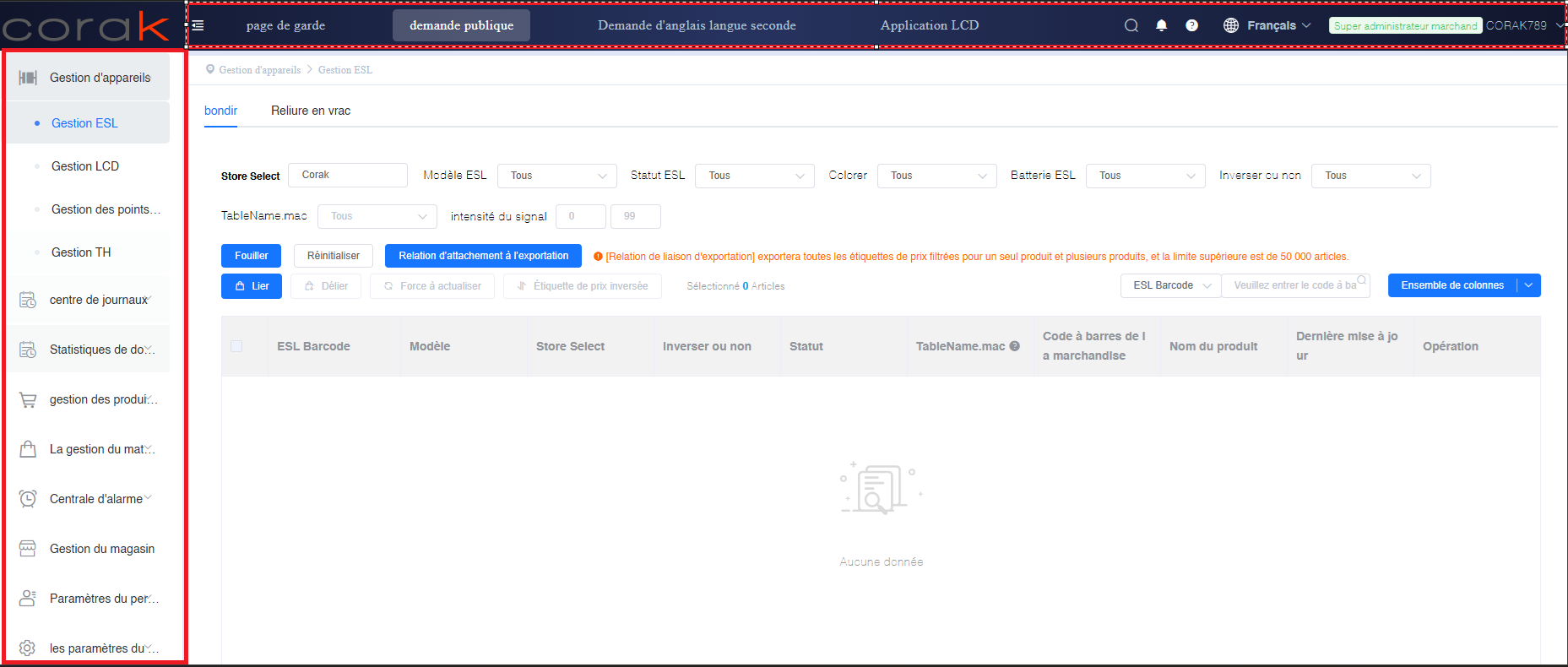Click the Store Select Corak field
Viewport: 1568px width, 667px height.
click(x=348, y=175)
